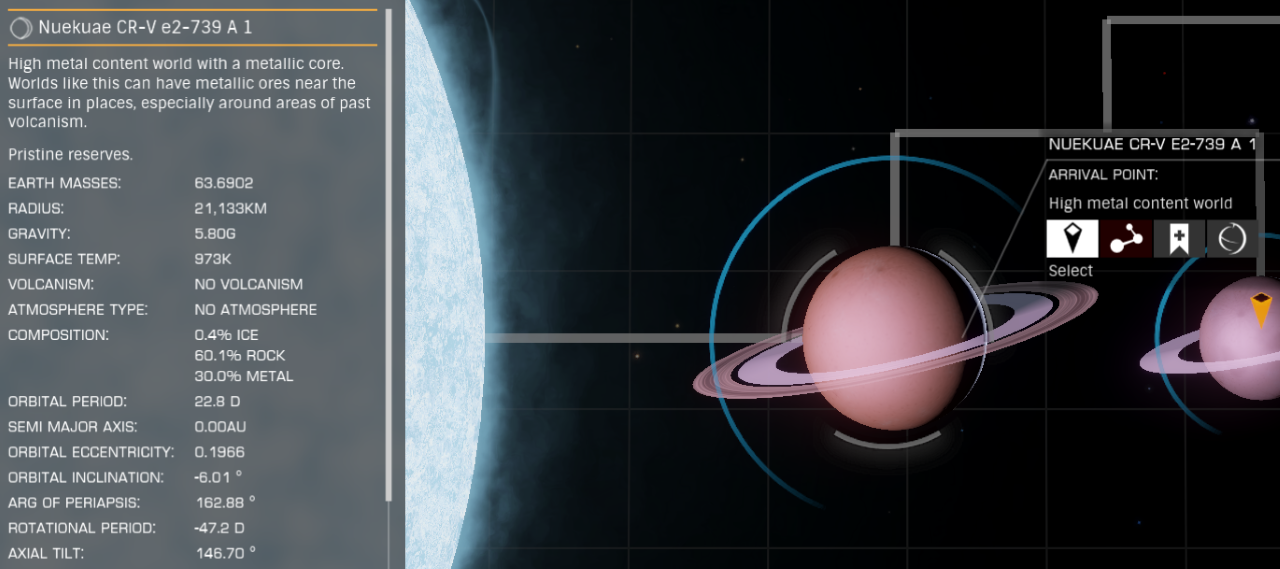This screenshot has width=1280, height=569.
Task: Click the ORBITAL ECCENTRICITY value 0.1966
Action: [x=219, y=452]
